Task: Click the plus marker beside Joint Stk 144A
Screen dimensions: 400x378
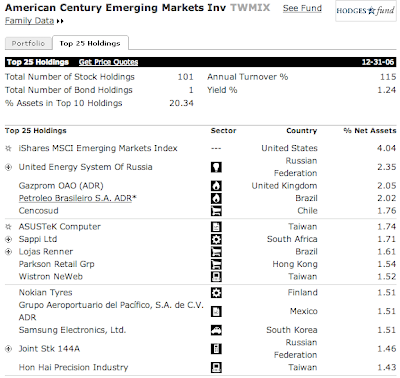Action: tap(9, 349)
